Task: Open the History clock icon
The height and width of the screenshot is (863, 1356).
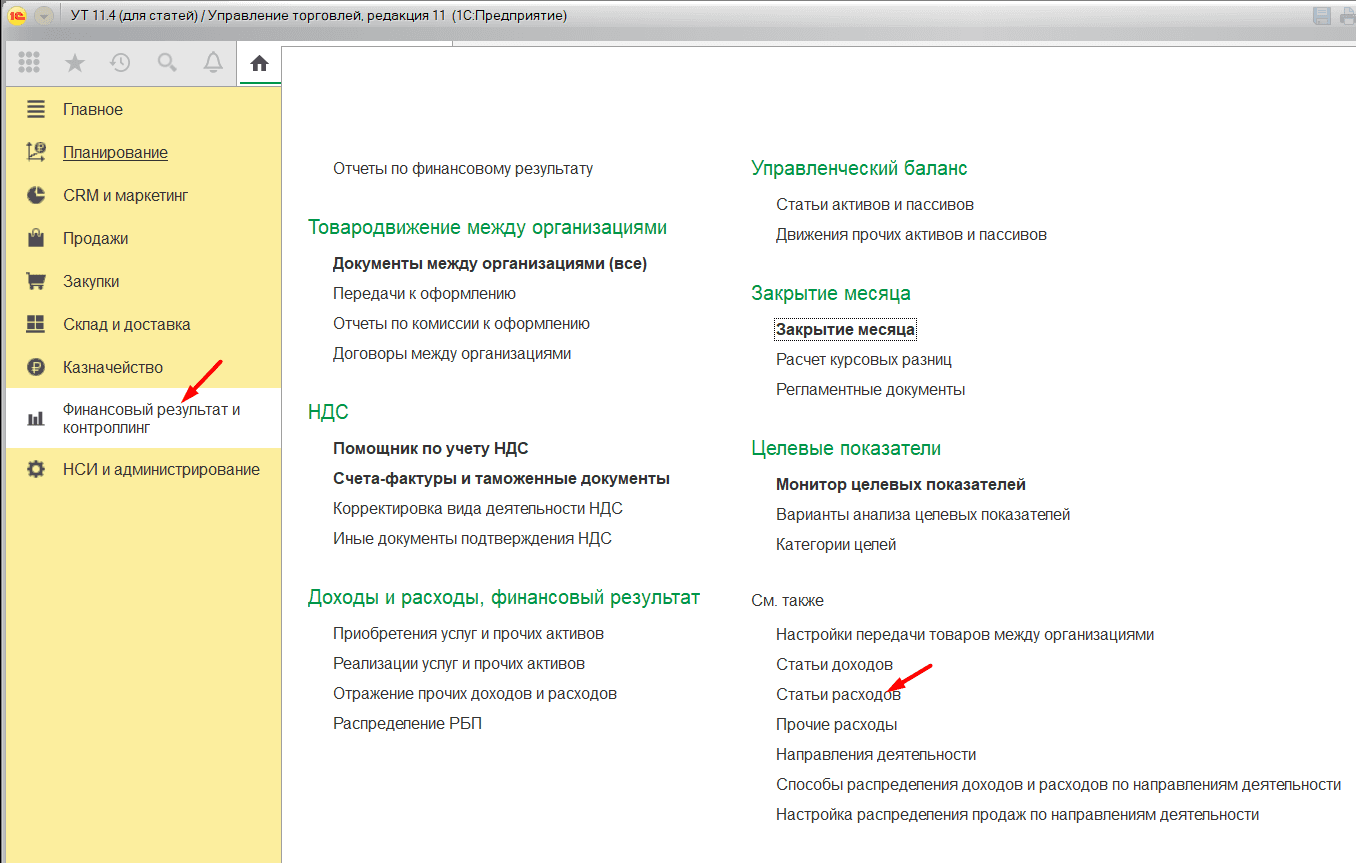Action: pyautogui.click(x=120, y=63)
